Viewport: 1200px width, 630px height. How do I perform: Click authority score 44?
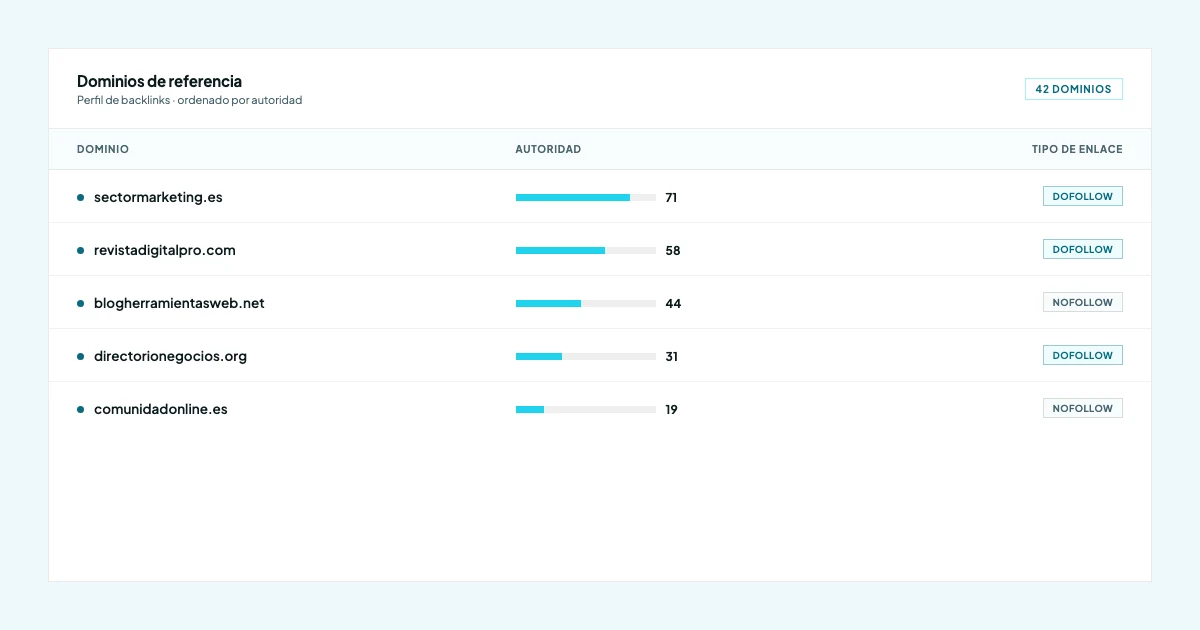coord(673,304)
